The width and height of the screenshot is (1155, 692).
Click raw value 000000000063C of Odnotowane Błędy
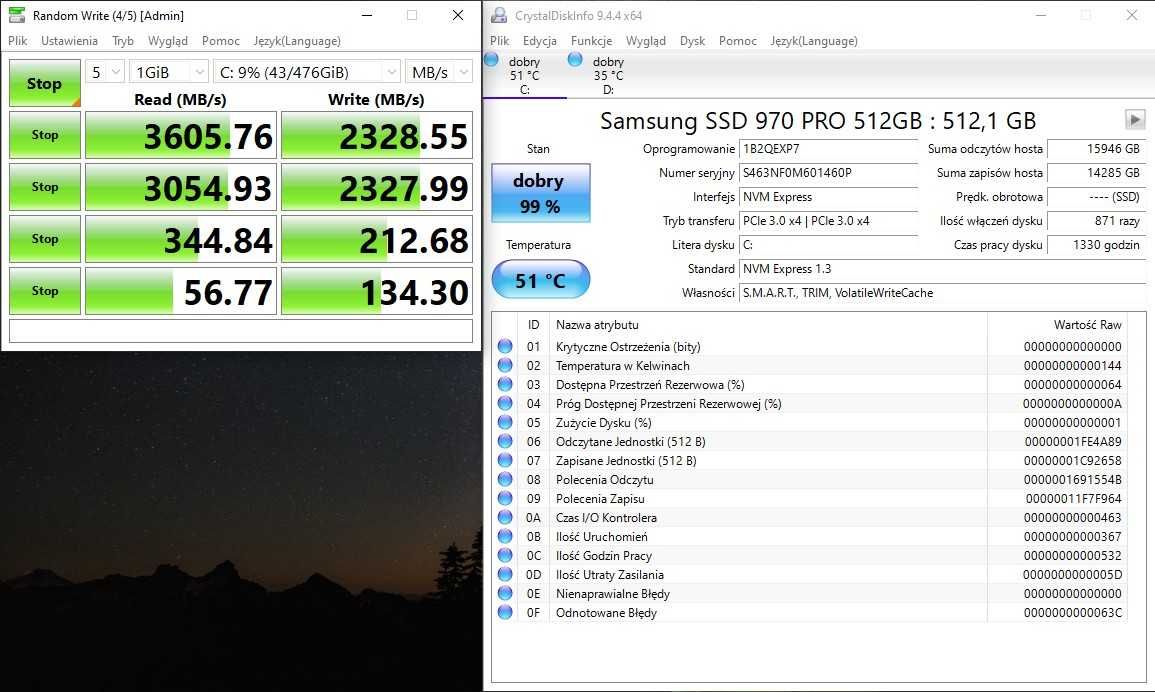coord(1072,612)
